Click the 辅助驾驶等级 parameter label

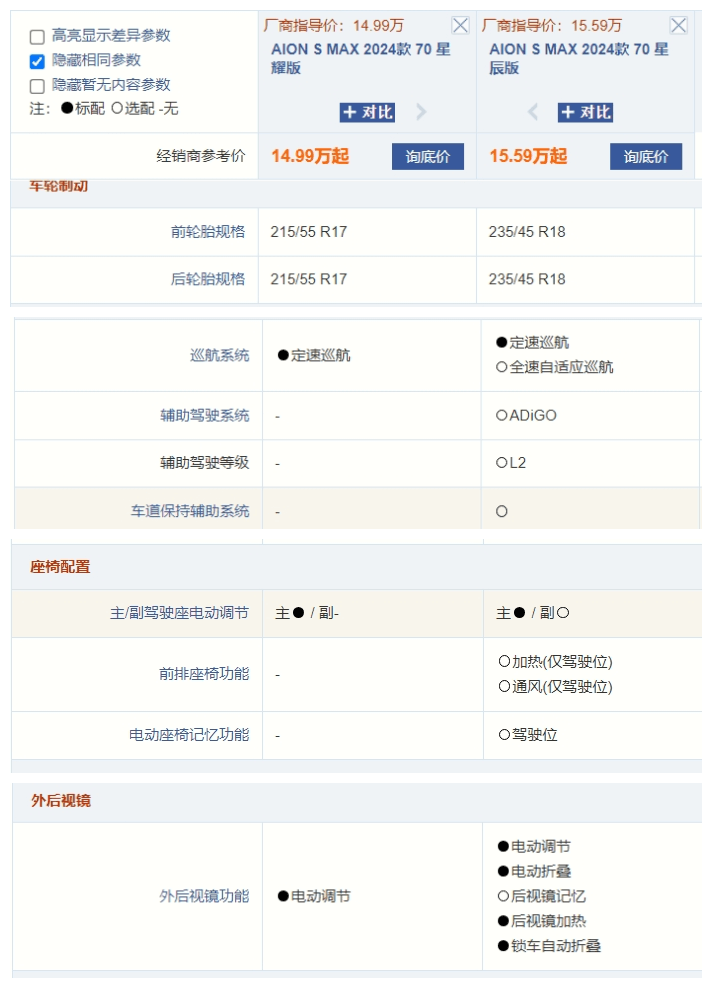point(205,463)
